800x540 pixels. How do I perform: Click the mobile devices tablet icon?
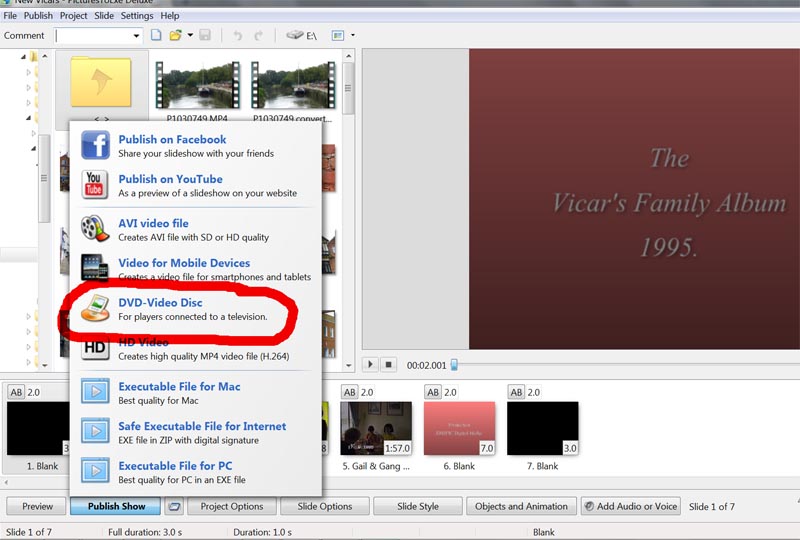[95, 267]
